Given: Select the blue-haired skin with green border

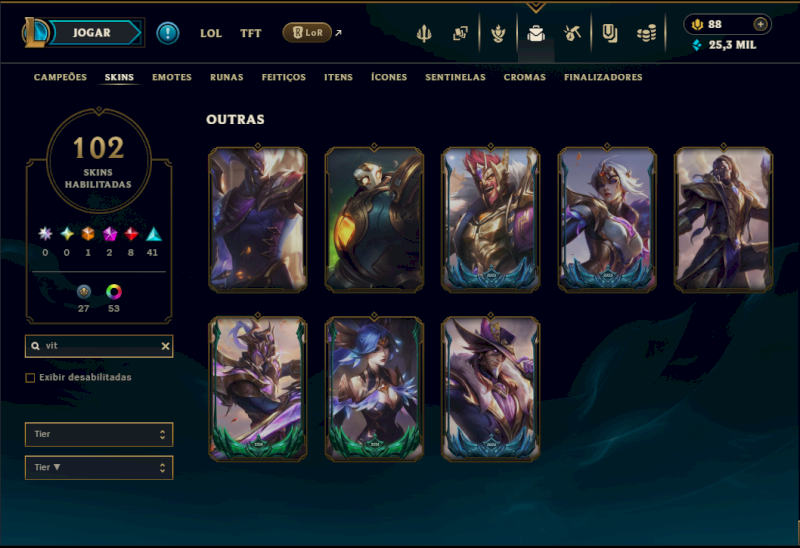Looking at the screenshot, I should tap(374, 389).
